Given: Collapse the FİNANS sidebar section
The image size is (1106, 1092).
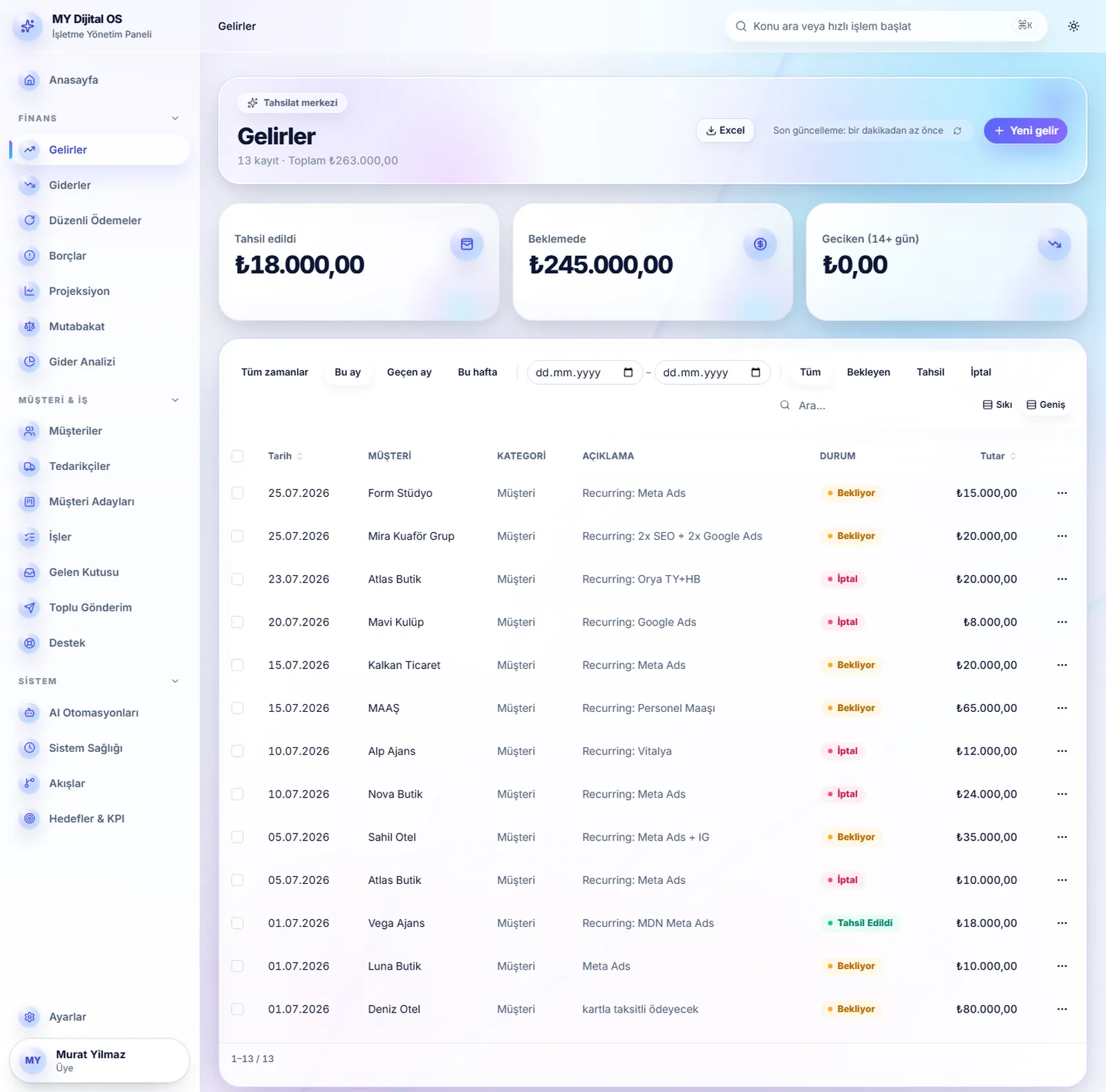Looking at the screenshot, I should (175, 118).
